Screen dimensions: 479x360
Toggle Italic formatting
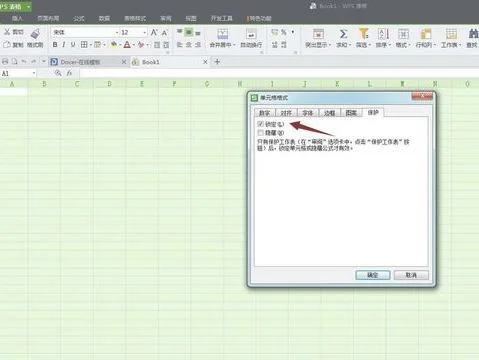(x=64, y=45)
